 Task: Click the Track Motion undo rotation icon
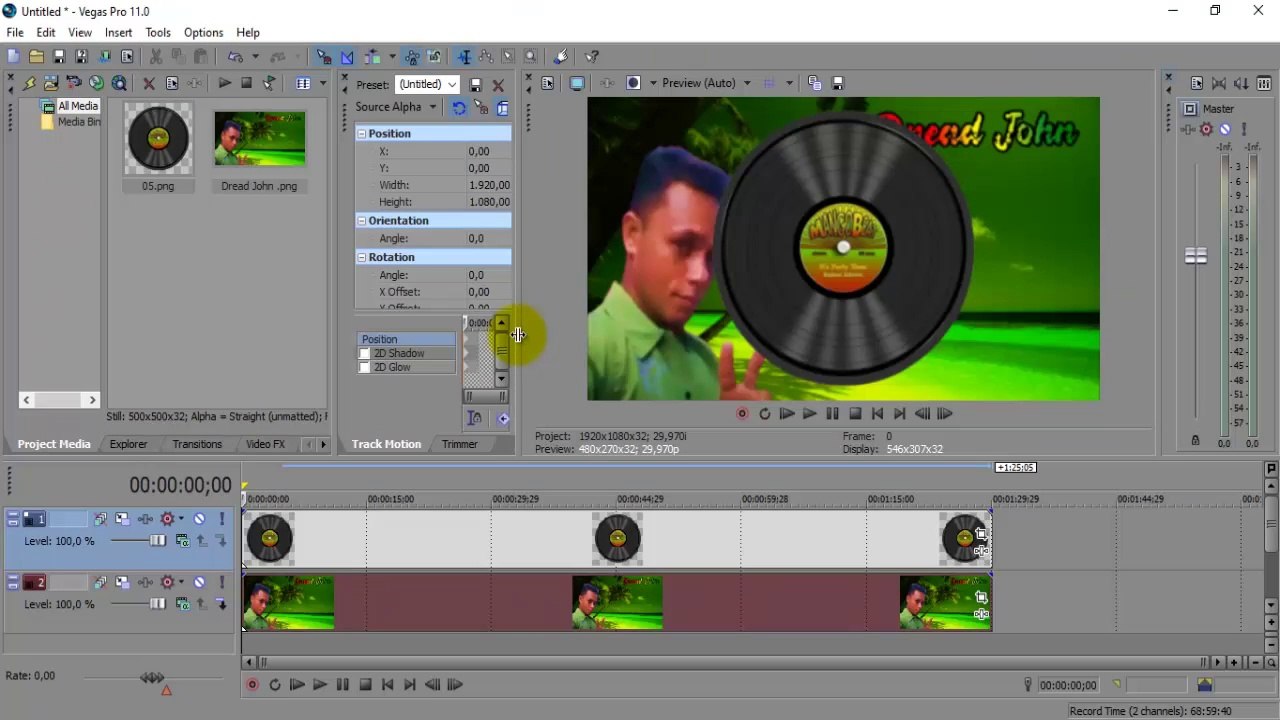(458, 108)
